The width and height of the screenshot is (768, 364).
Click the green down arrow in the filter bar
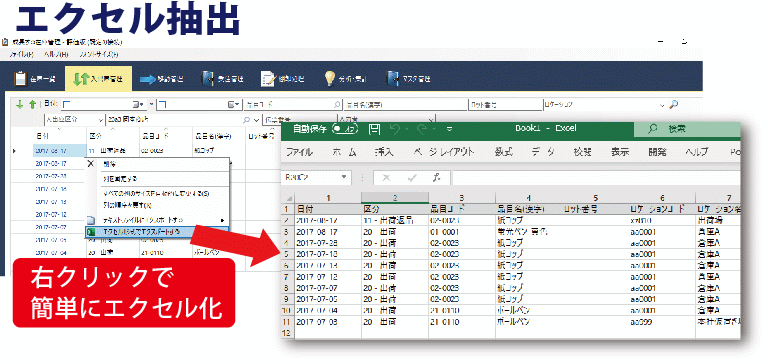pos(20,104)
